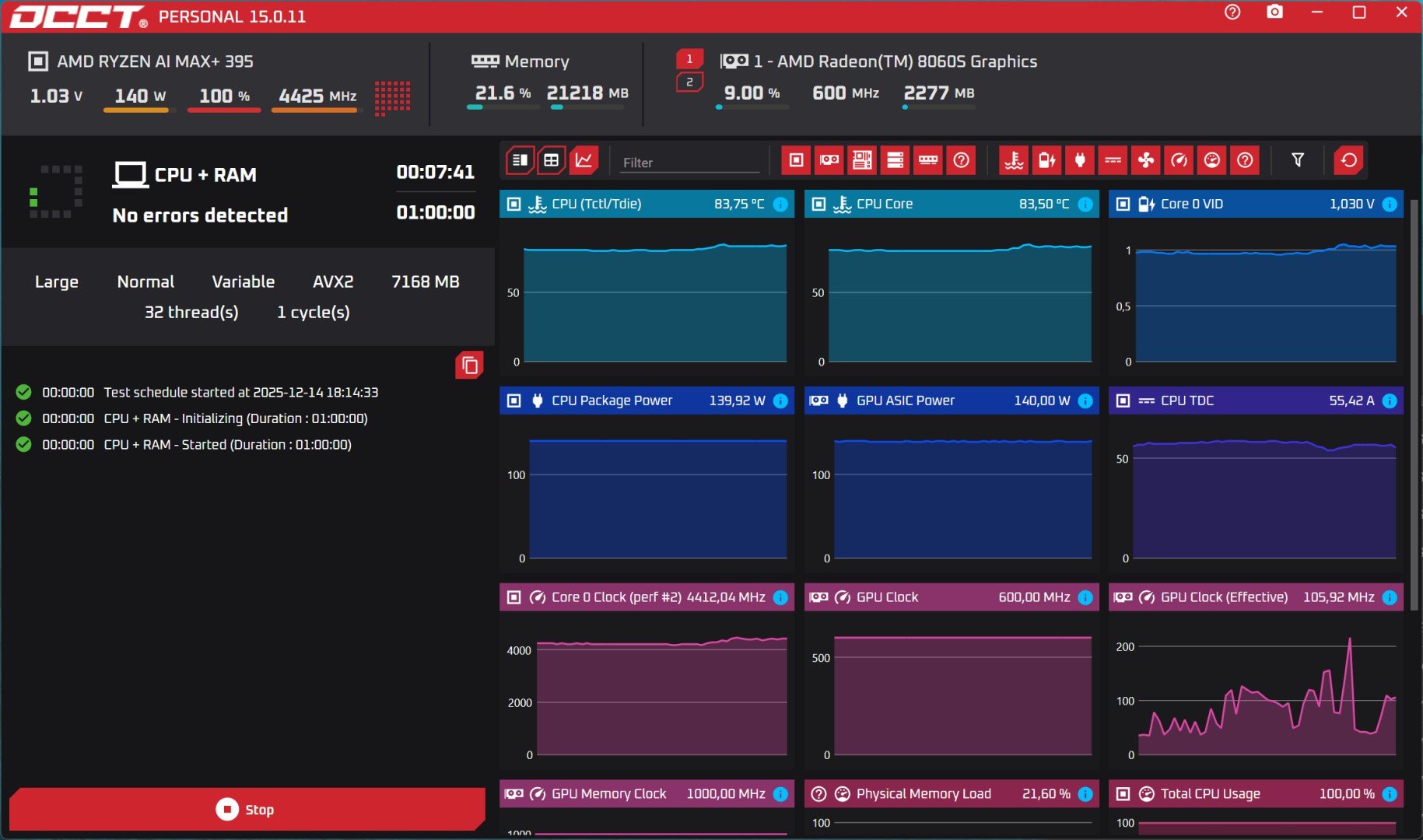Click the CPU chip icon beside AMD RYZEN AI MAX+ 395

tap(38, 61)
